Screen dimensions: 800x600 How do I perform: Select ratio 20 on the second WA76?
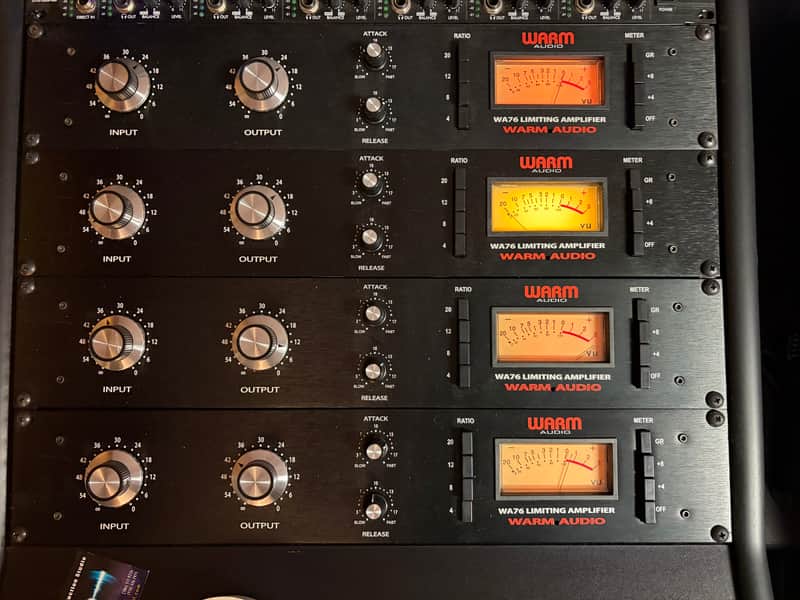click(460, 180)
